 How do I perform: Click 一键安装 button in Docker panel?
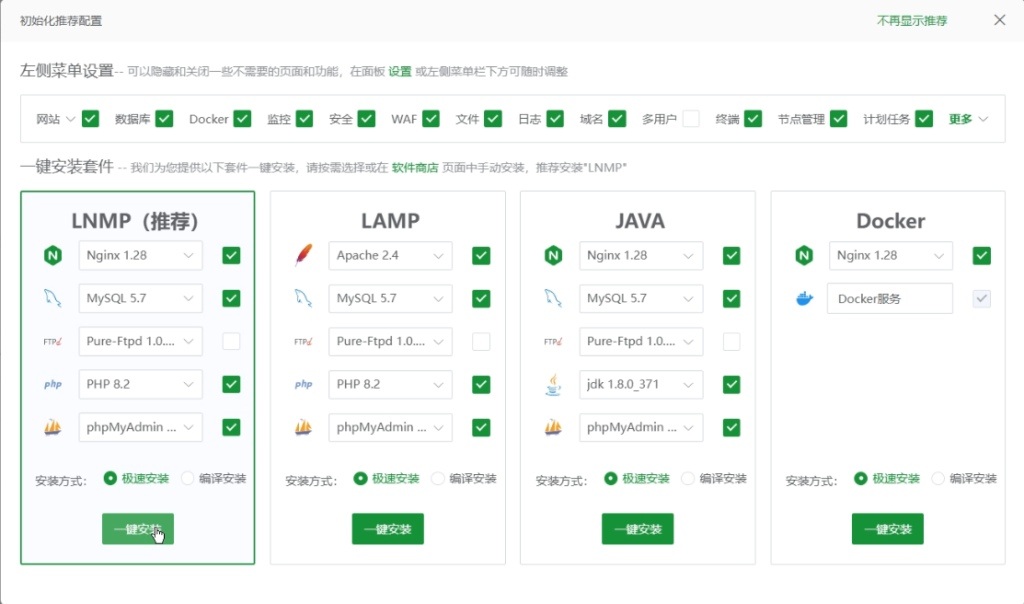pyautogui.click(x=887, y=529)
